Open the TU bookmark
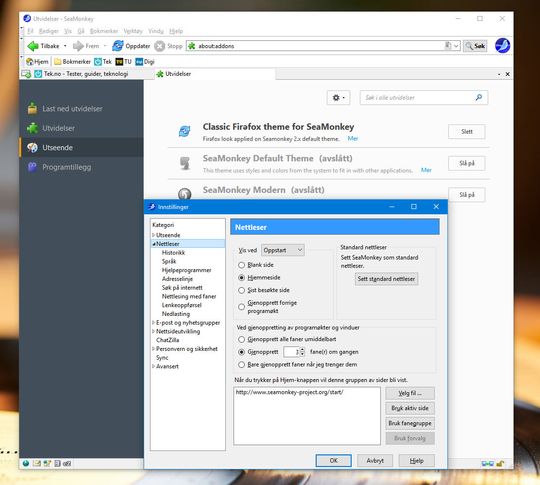The image size is (540, 485). [x=124, y=62]
